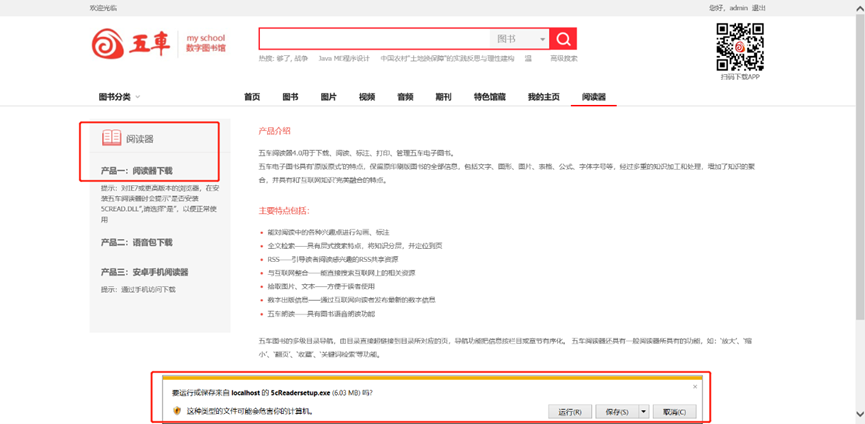This screenshot has height=424, width=865.
Task: Click the 五车 logo icon
Action: (x=108, y=43)
